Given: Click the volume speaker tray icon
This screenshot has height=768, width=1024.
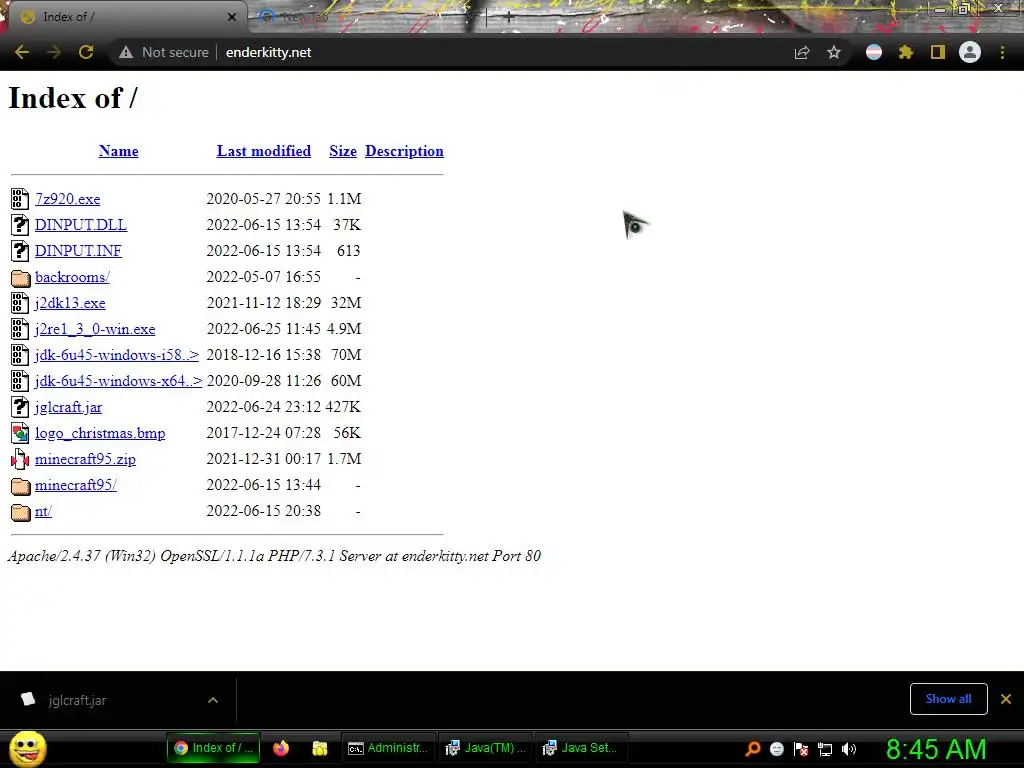Looking at the screenshot, I should pyautogui.click(x=849, y=749).
